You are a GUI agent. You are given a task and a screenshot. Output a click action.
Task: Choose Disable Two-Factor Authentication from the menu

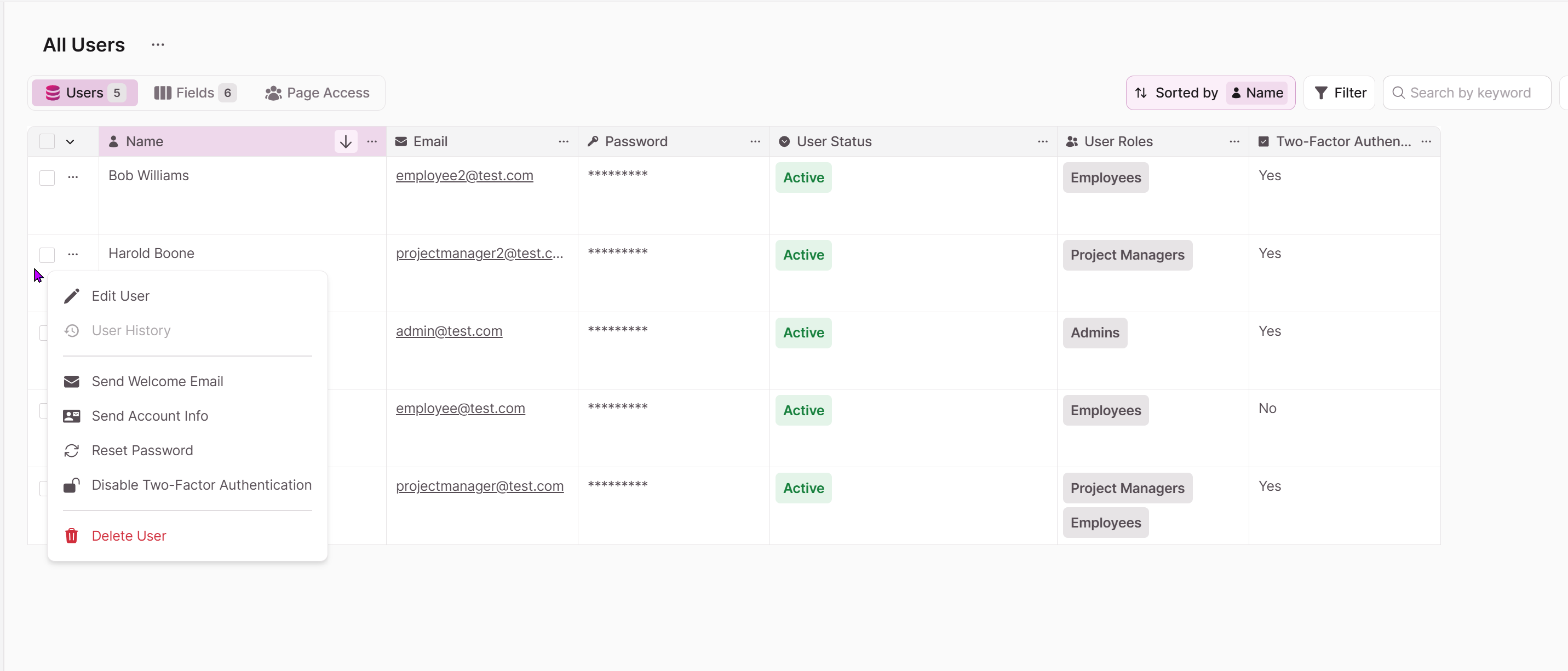coord(187,485)
